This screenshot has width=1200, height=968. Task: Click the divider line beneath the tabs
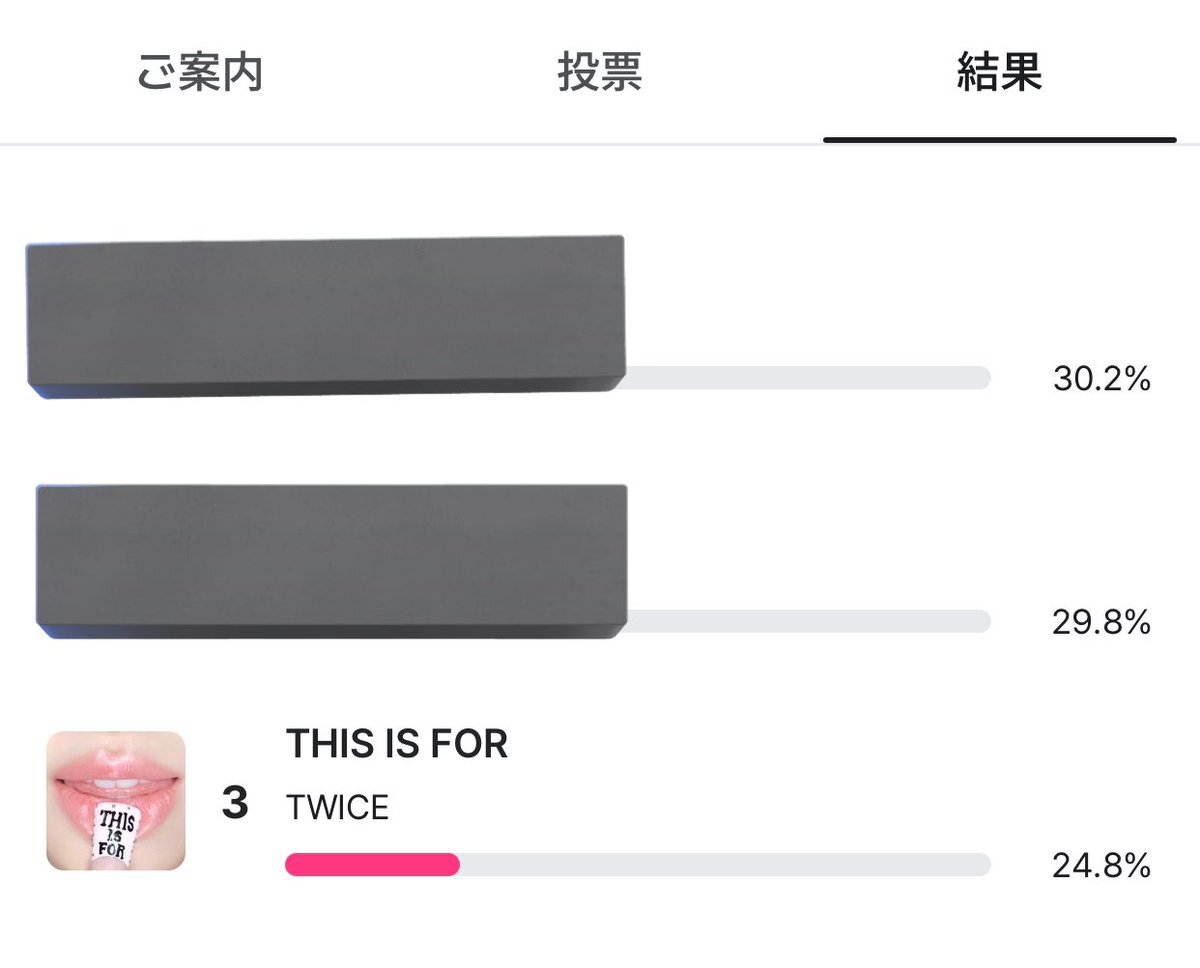point(600,145)
